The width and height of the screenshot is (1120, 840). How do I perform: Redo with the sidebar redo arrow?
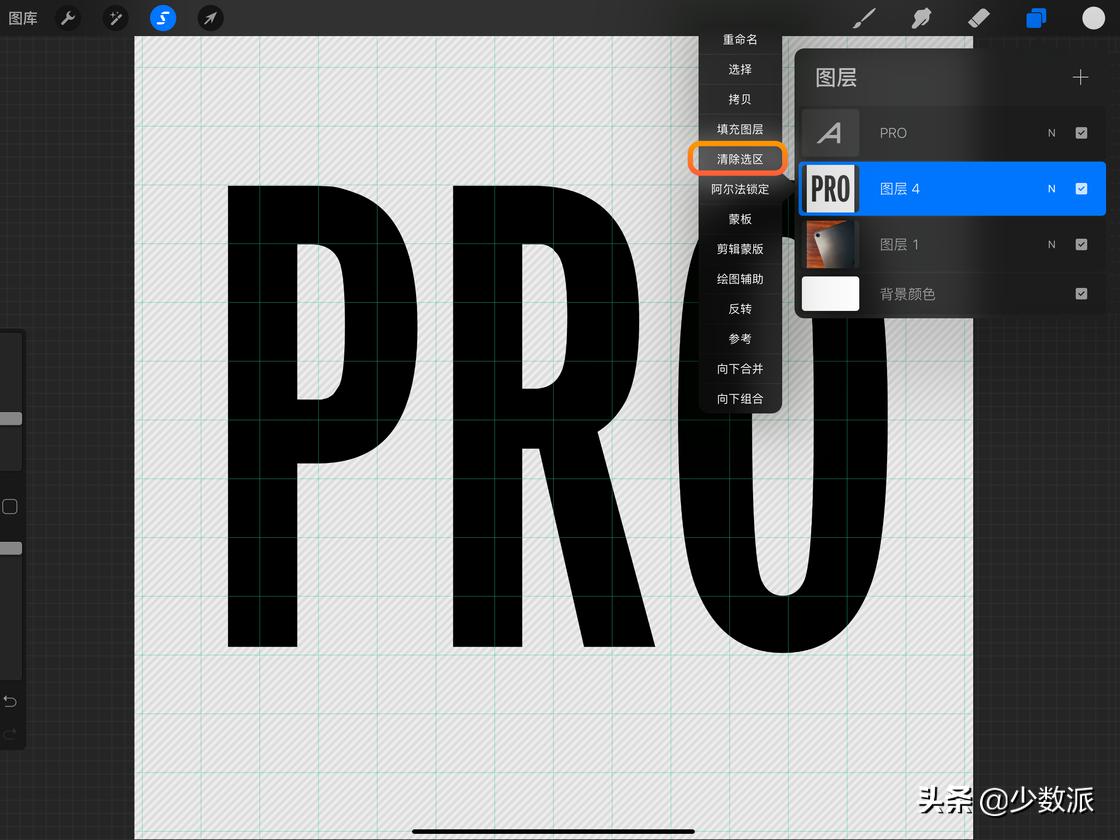pyautogui.click(x=10, y=734)
